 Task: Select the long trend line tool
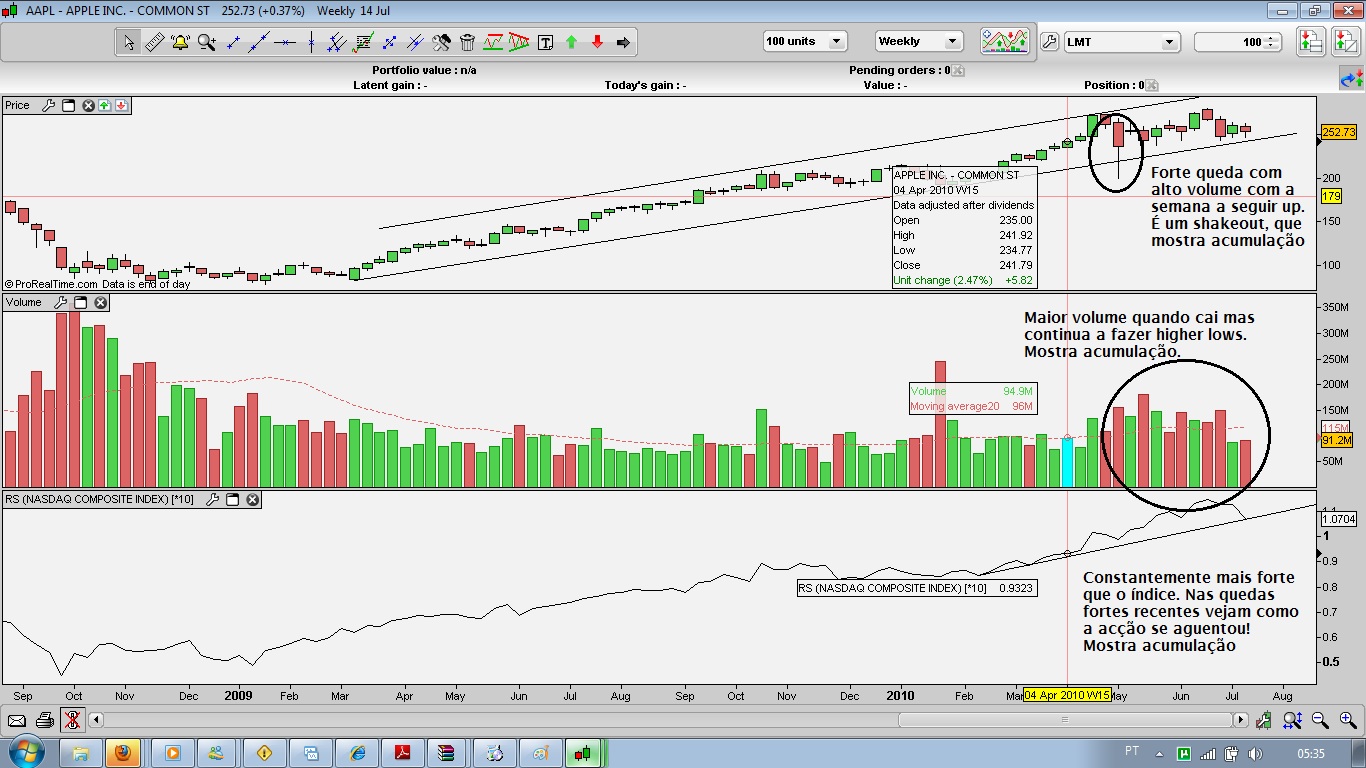(x=259, y=42)
